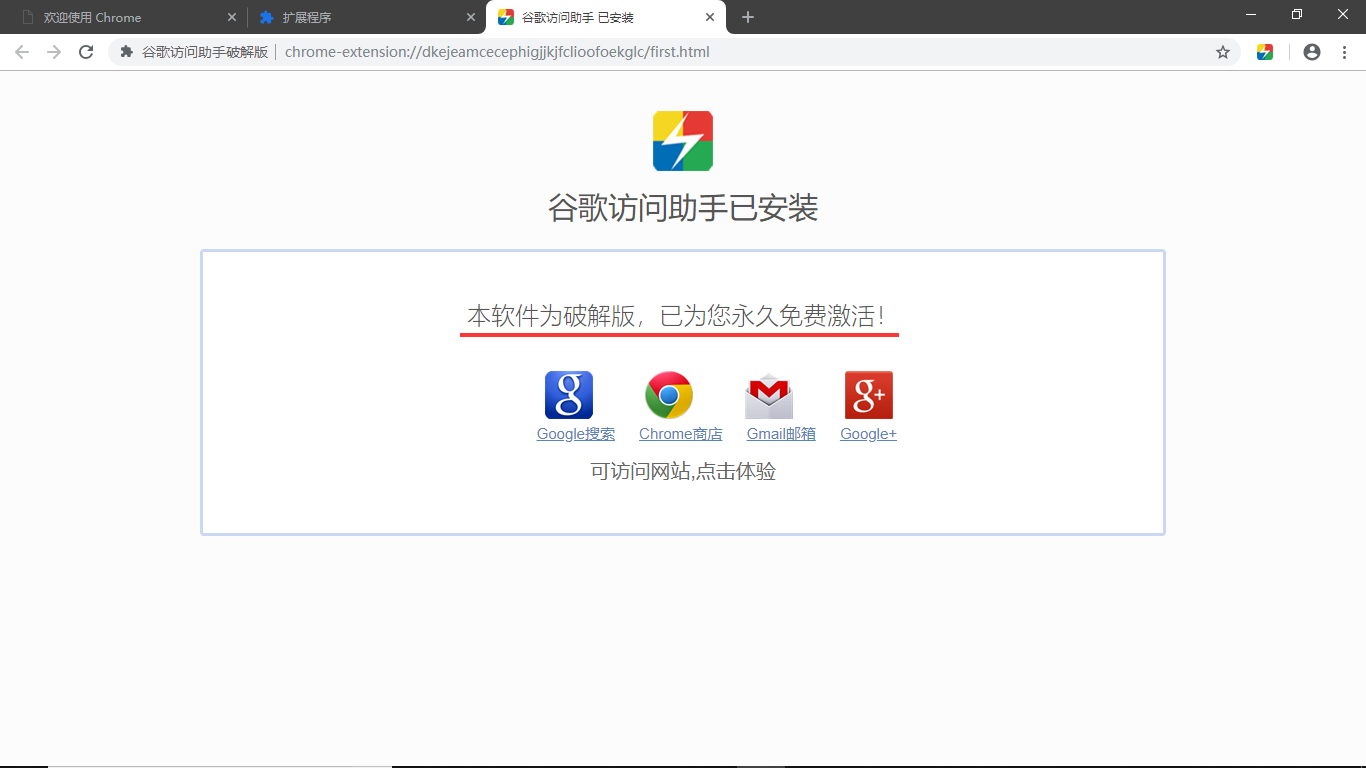Follow the Google搜索 link
The height and width of the screenshot is (768, 1366).
click(576, 434)
